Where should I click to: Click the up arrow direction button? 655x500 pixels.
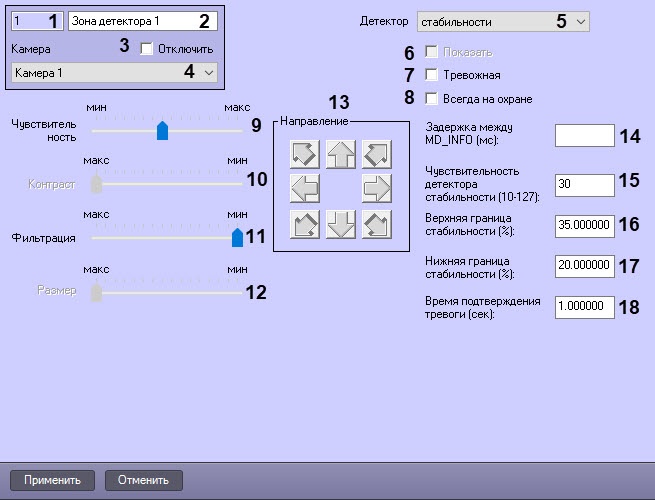[x=341, y=154]
